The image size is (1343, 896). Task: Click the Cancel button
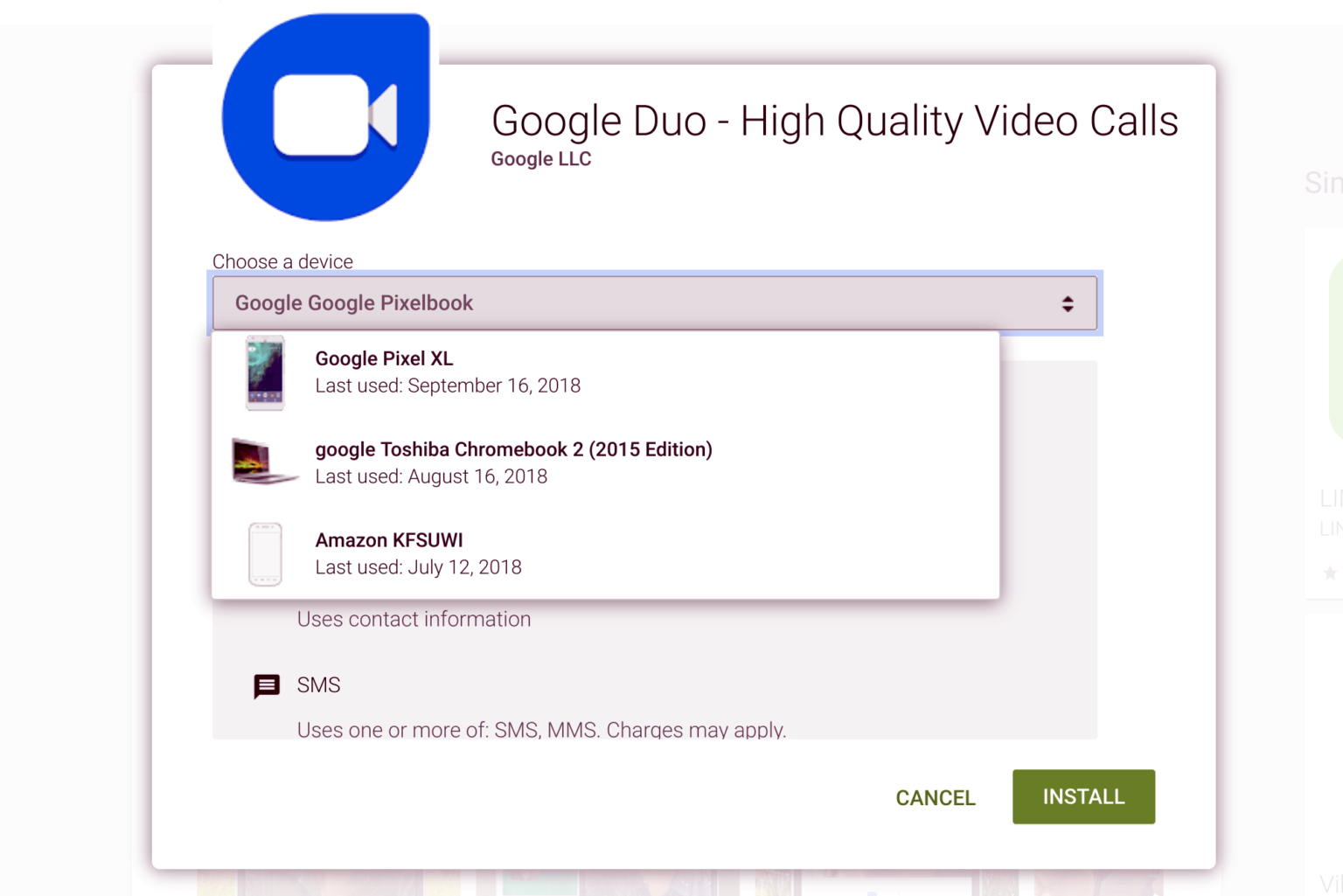point(936,797)
